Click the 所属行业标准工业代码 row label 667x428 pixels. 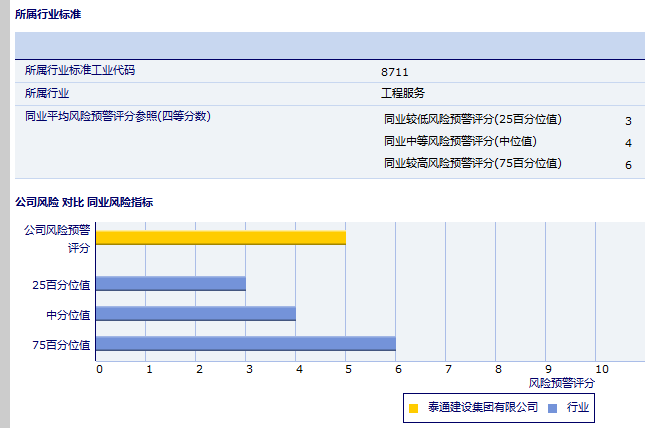[x=80, y=71]
